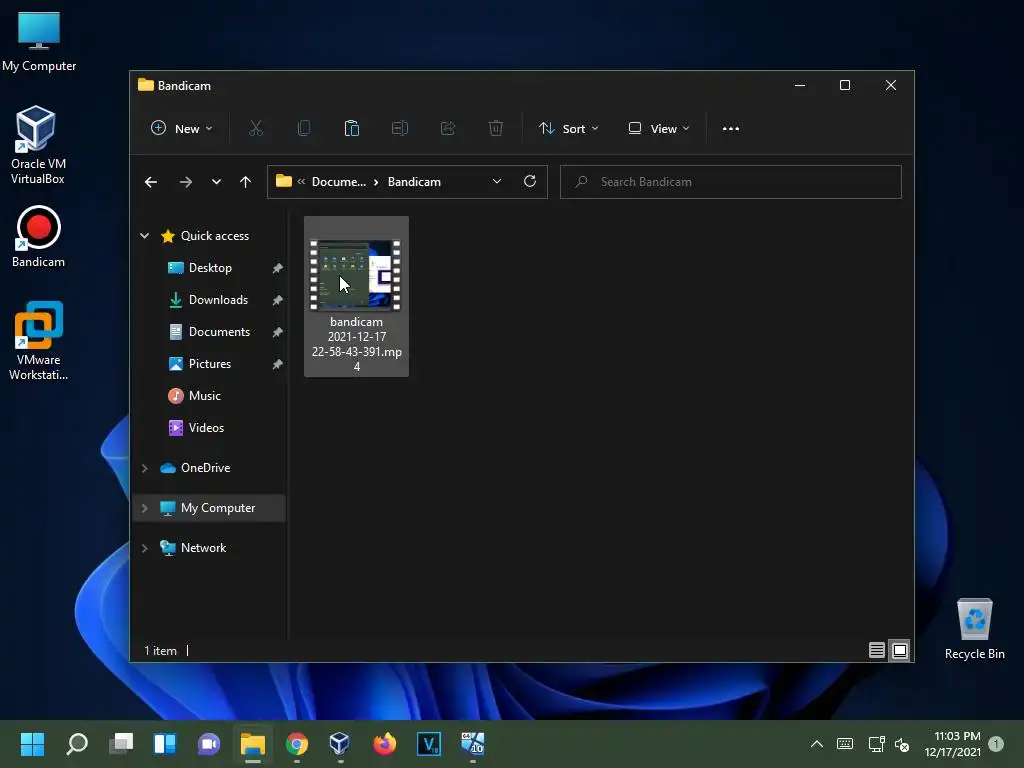
Task: Open the Windows Start menu
Action: click(32, 744)
